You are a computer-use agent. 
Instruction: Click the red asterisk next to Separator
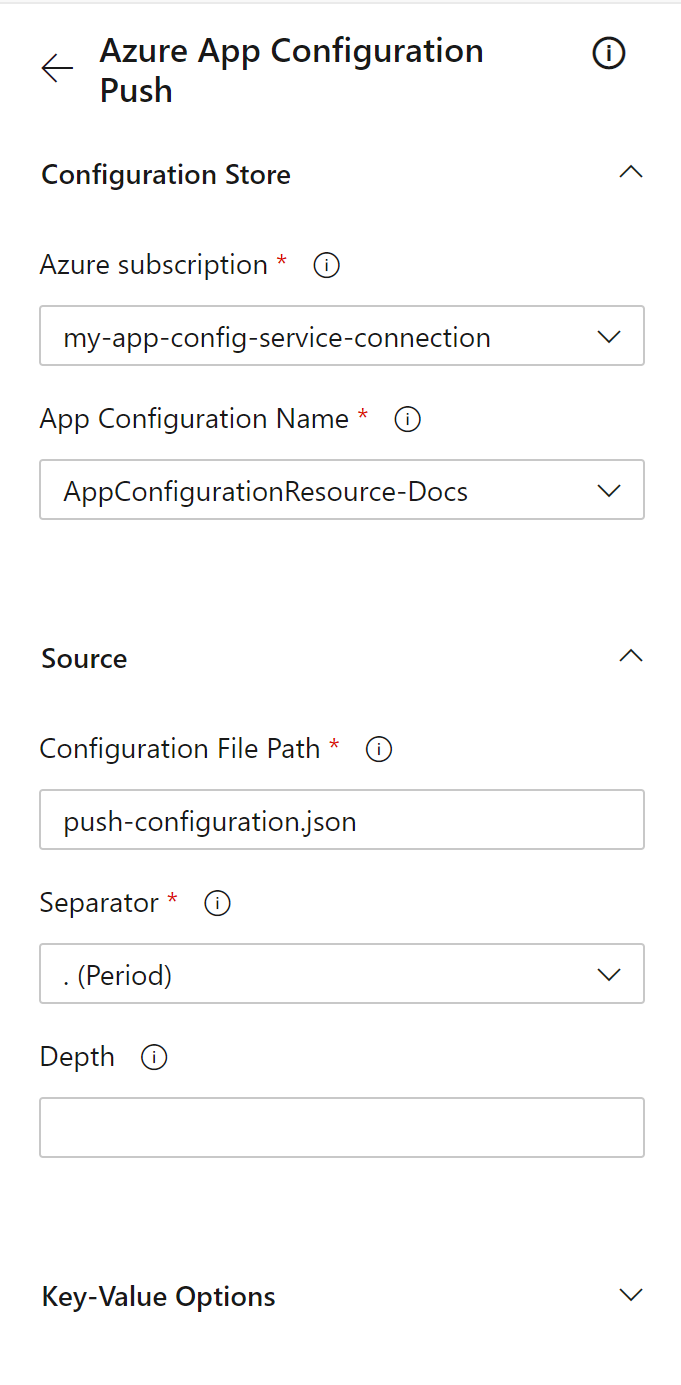tap(173, 898)
